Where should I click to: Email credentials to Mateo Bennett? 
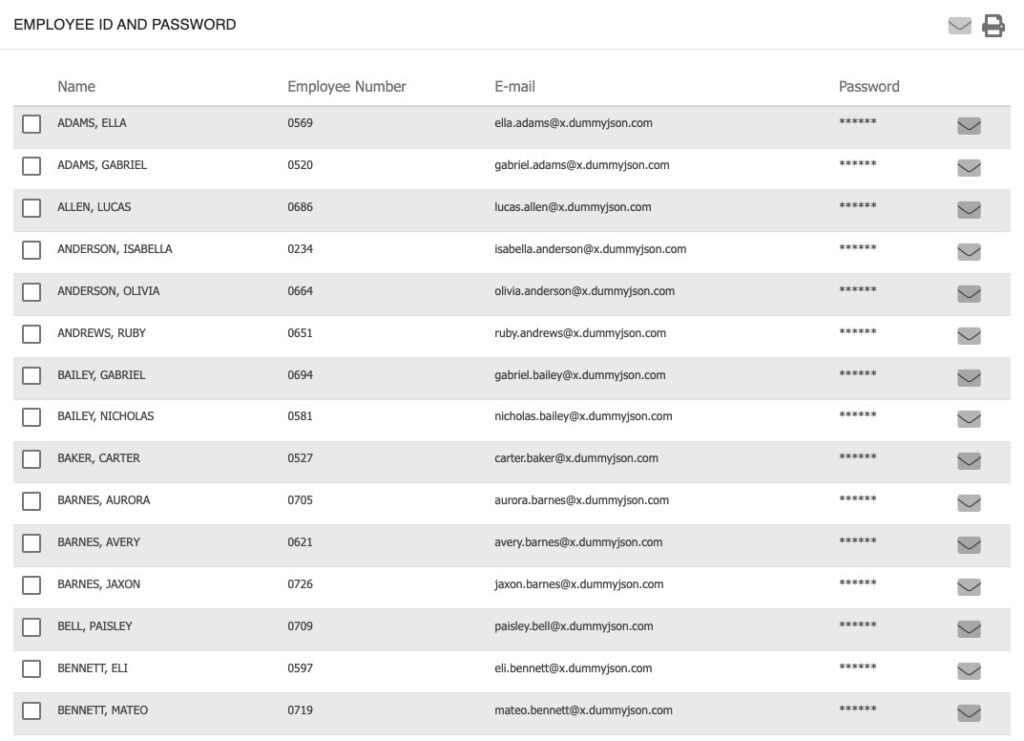pyautogui.click(x=968, y=713)
